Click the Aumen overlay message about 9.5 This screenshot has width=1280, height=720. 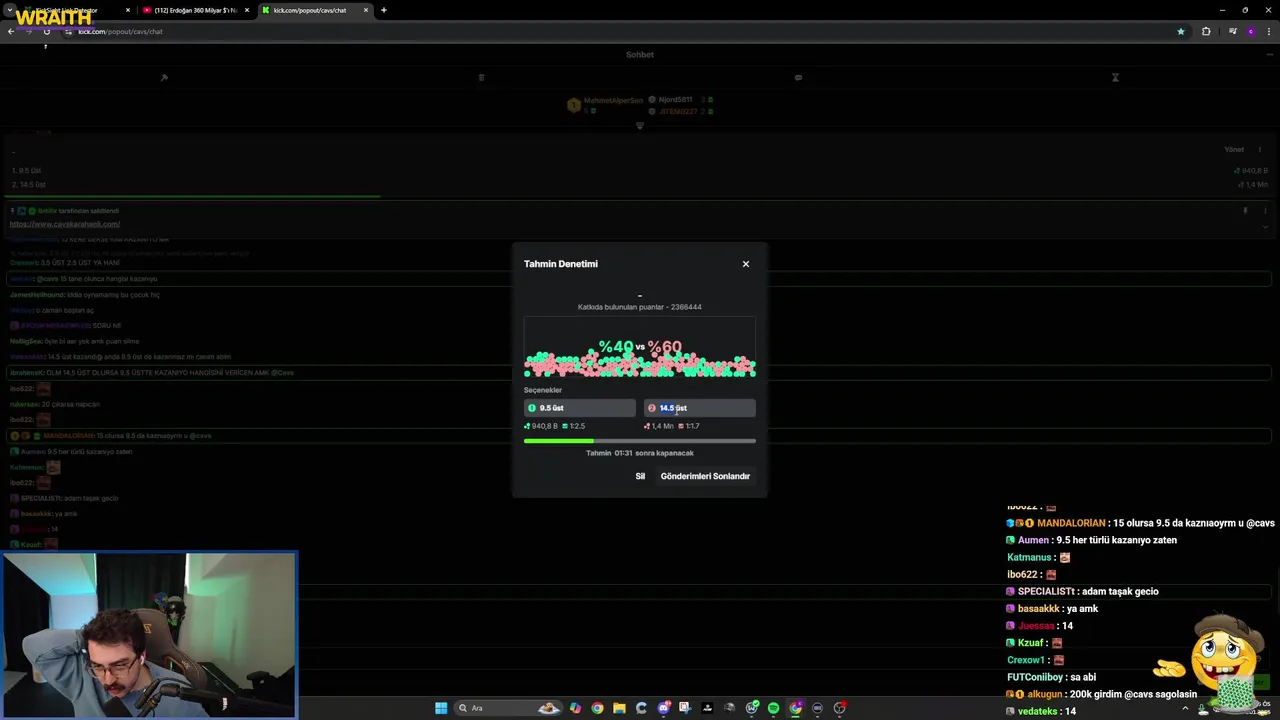tap(1092, 540)
